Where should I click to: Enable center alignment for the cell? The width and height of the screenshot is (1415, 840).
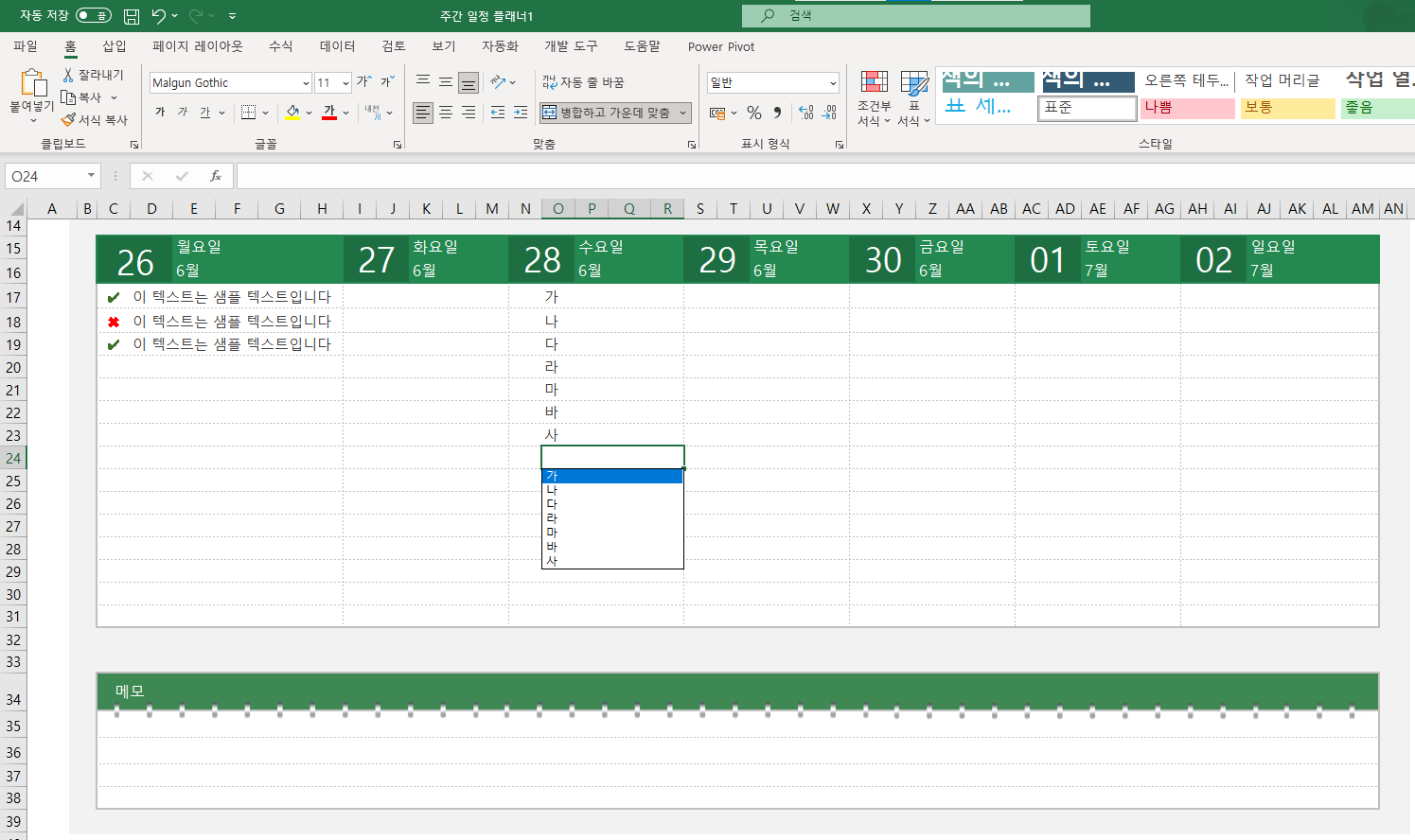(445, 113)
